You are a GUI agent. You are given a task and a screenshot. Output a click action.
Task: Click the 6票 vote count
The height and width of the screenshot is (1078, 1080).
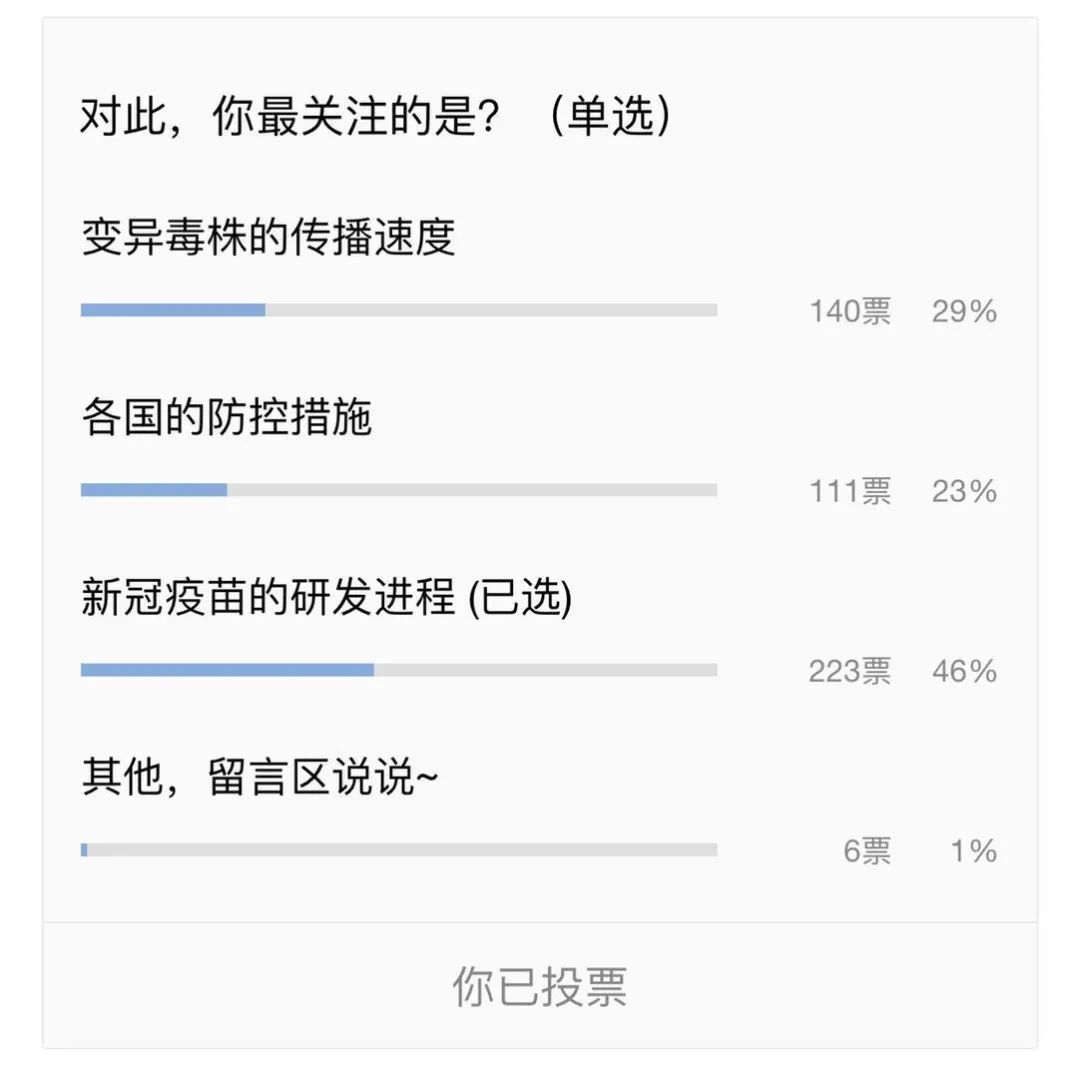[x=866, y=851]
